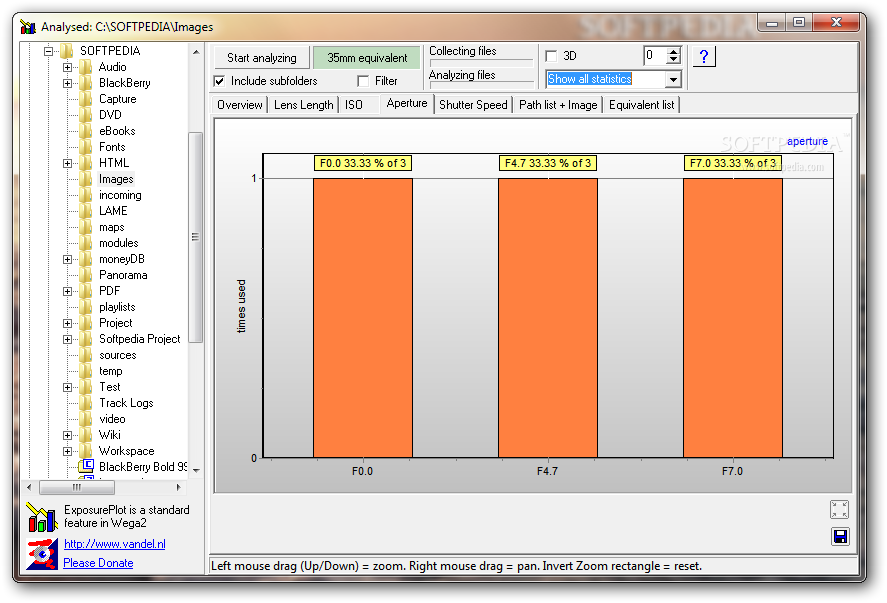
Task: Click the folder tree horizontal scrollbar thumb
Action: click(77, 487)
